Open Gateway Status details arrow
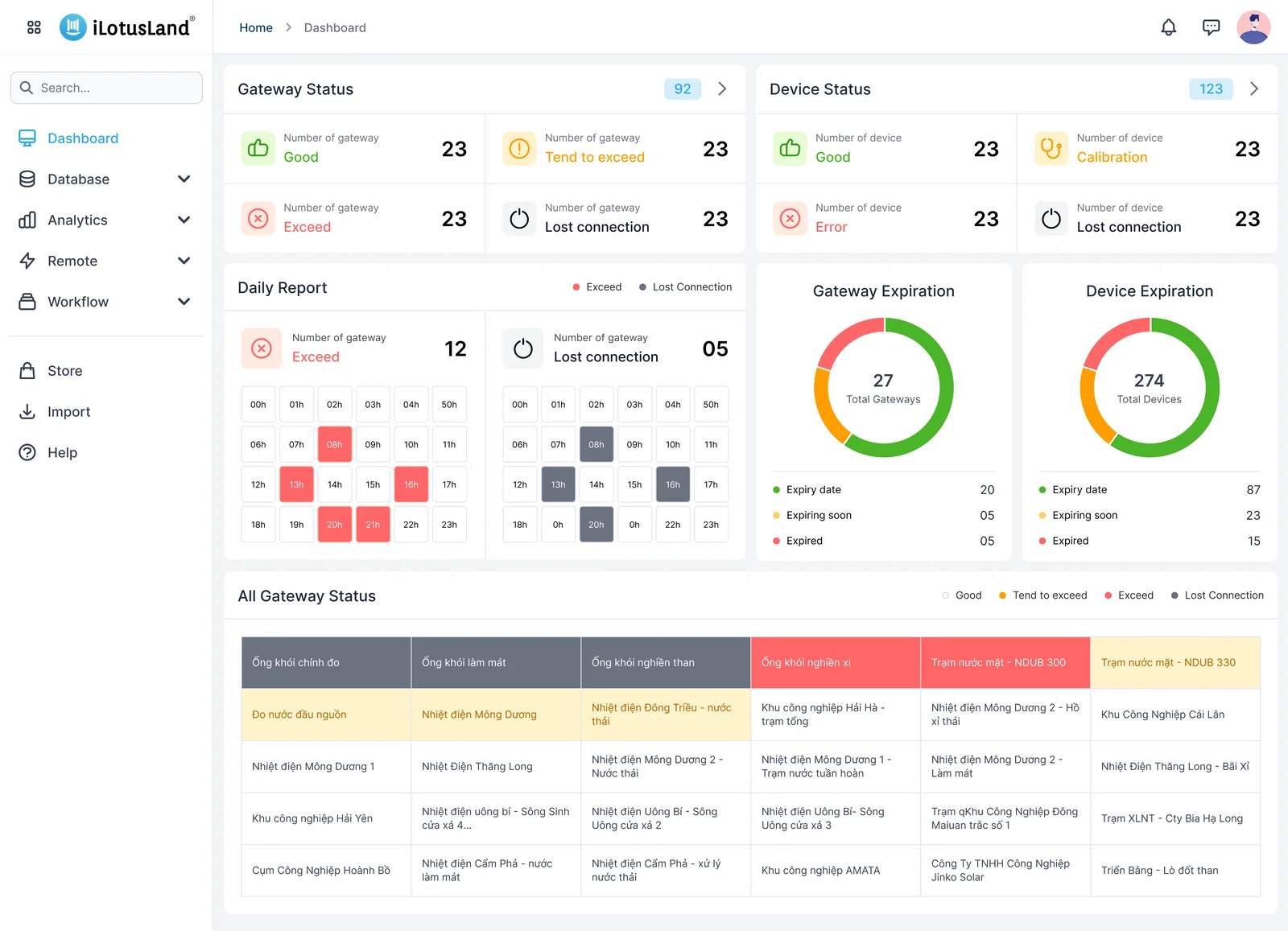The image size is (1288, 931). point(722,89)
